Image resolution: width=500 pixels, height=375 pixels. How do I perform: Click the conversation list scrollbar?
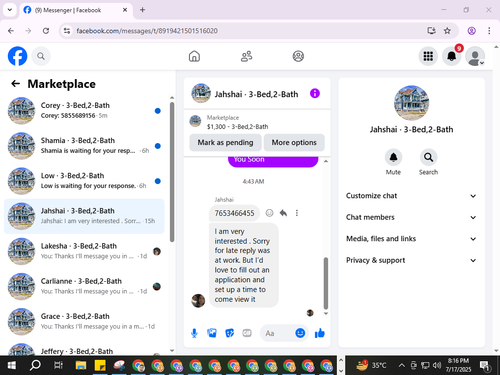[172, 172]
